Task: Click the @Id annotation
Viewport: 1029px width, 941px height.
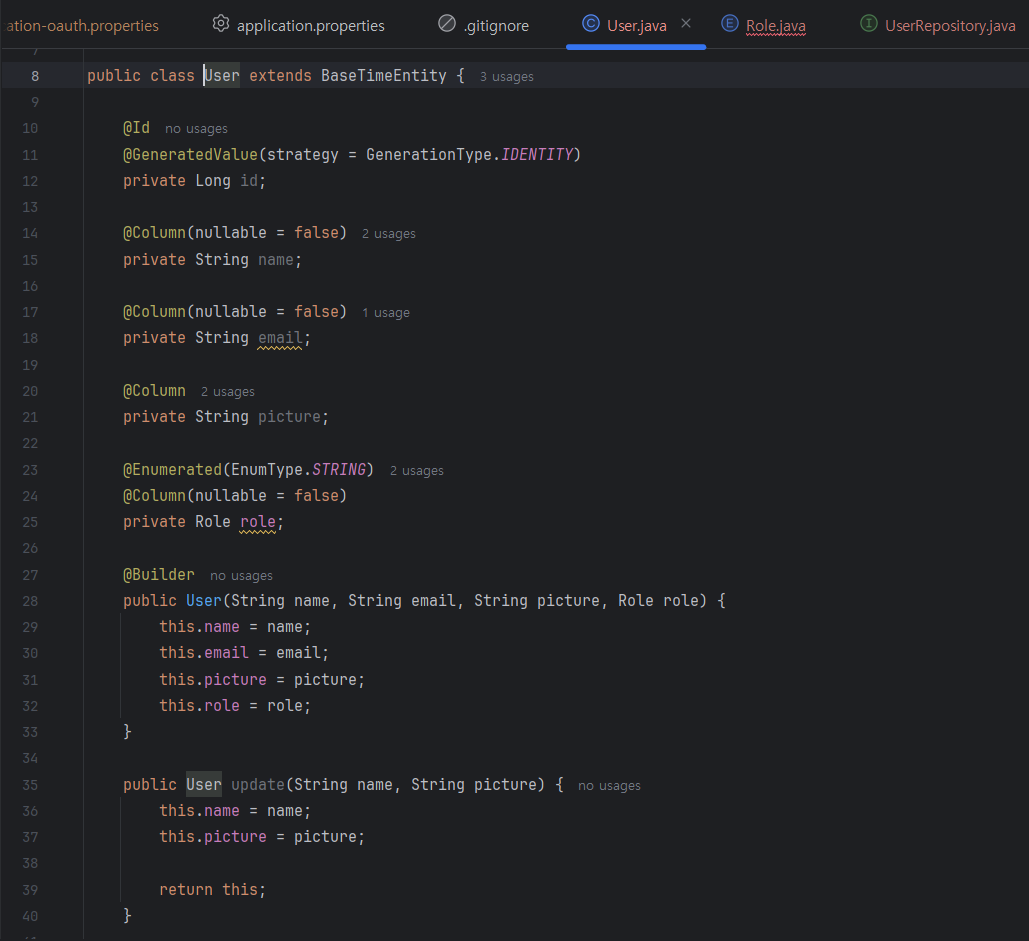Action: 136,127
